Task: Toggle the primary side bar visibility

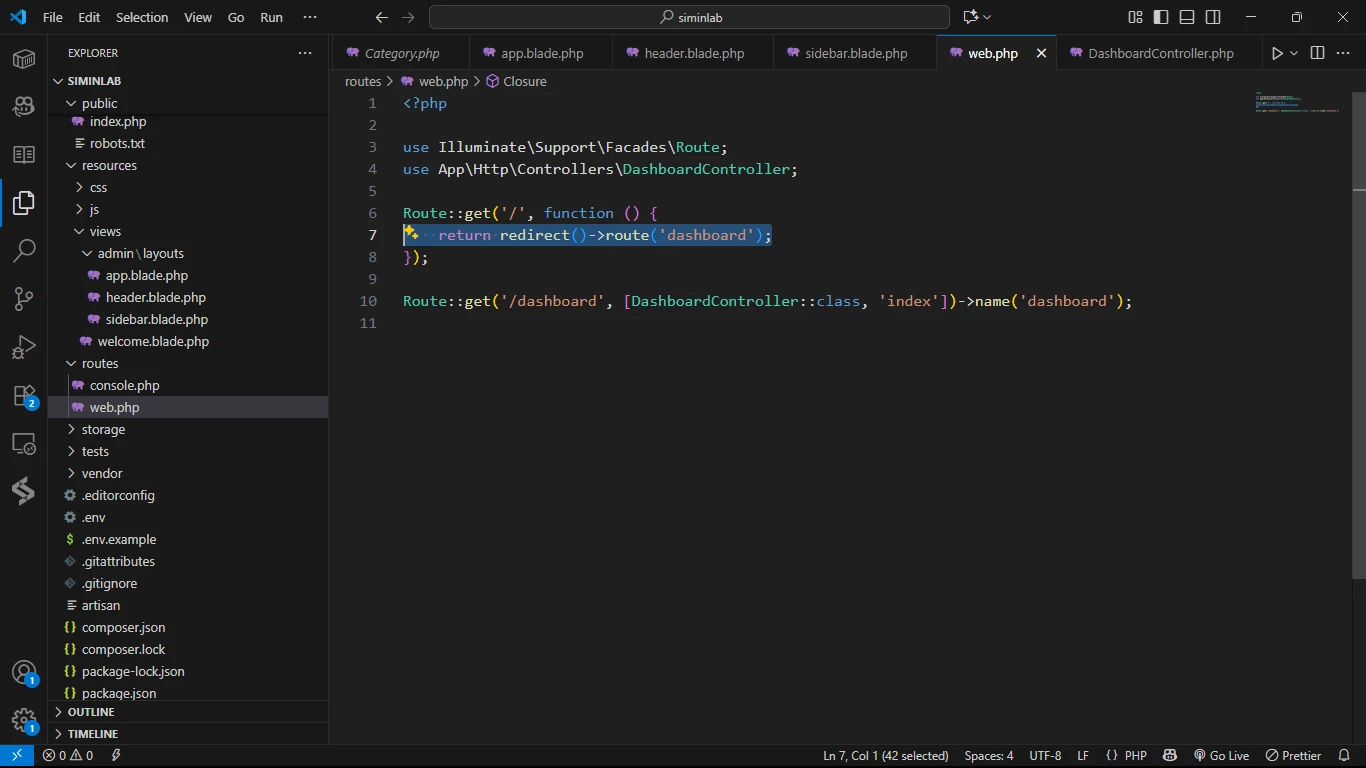Action: coord(1161,17)
